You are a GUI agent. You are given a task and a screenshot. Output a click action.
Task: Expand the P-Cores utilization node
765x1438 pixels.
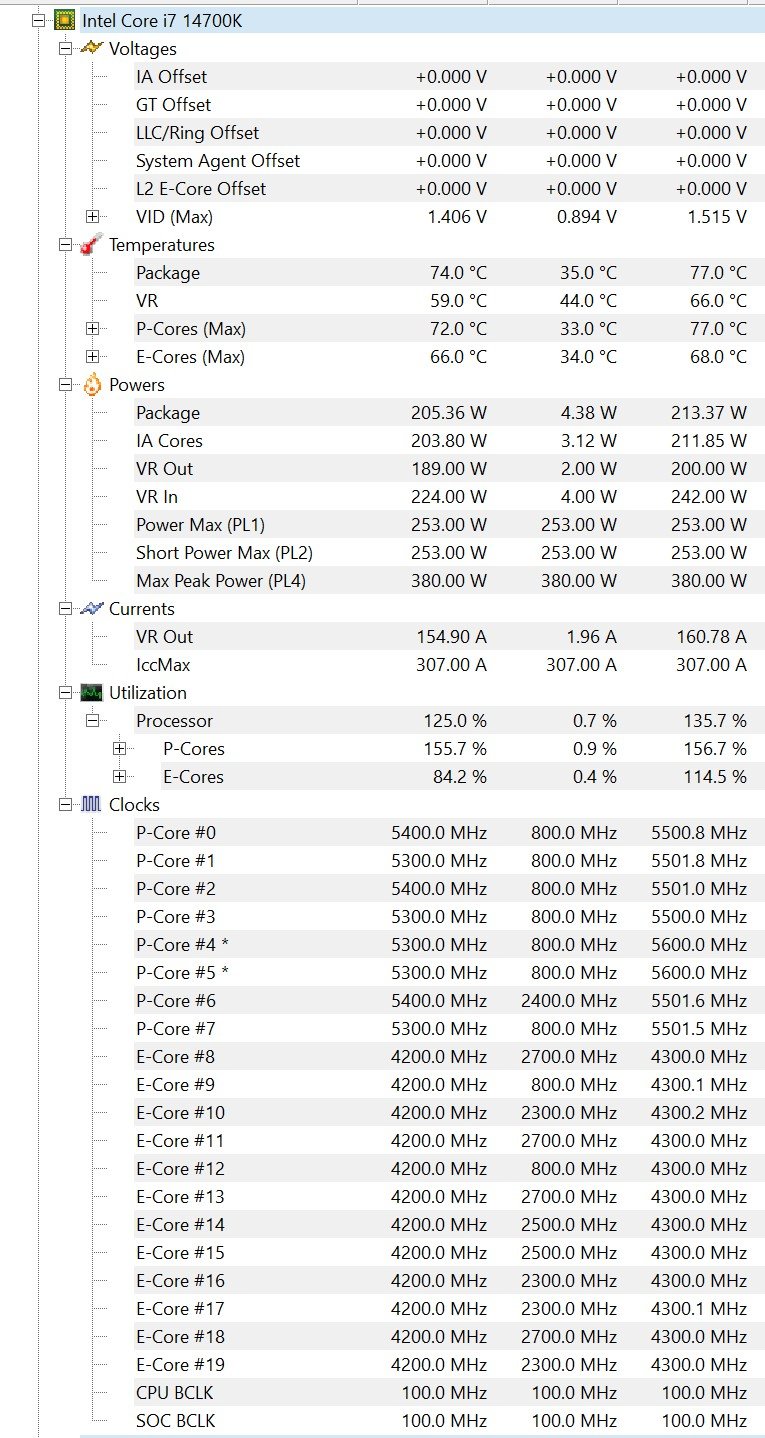120,748
